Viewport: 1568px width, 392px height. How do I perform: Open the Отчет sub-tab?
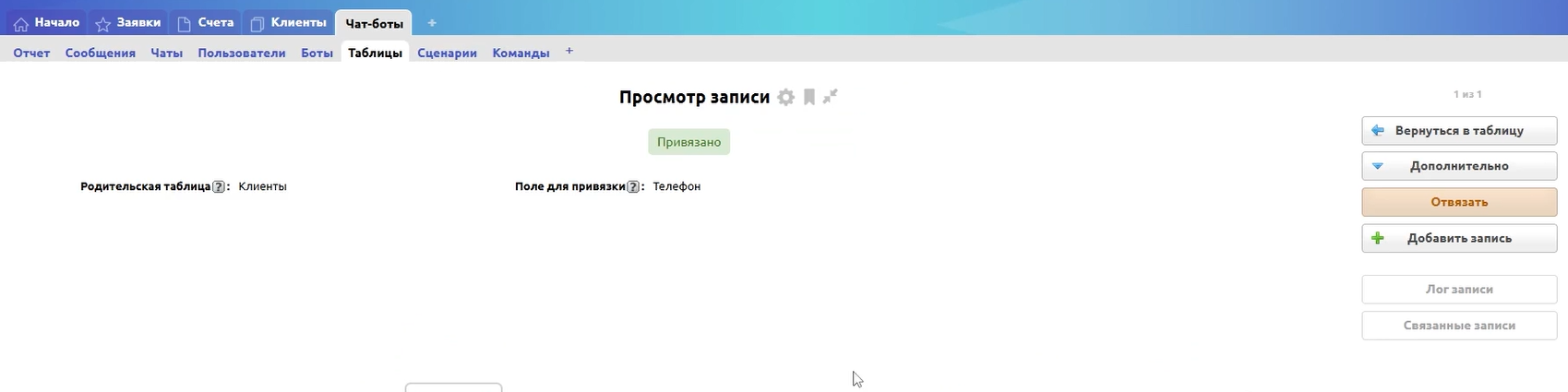point(31,53)
